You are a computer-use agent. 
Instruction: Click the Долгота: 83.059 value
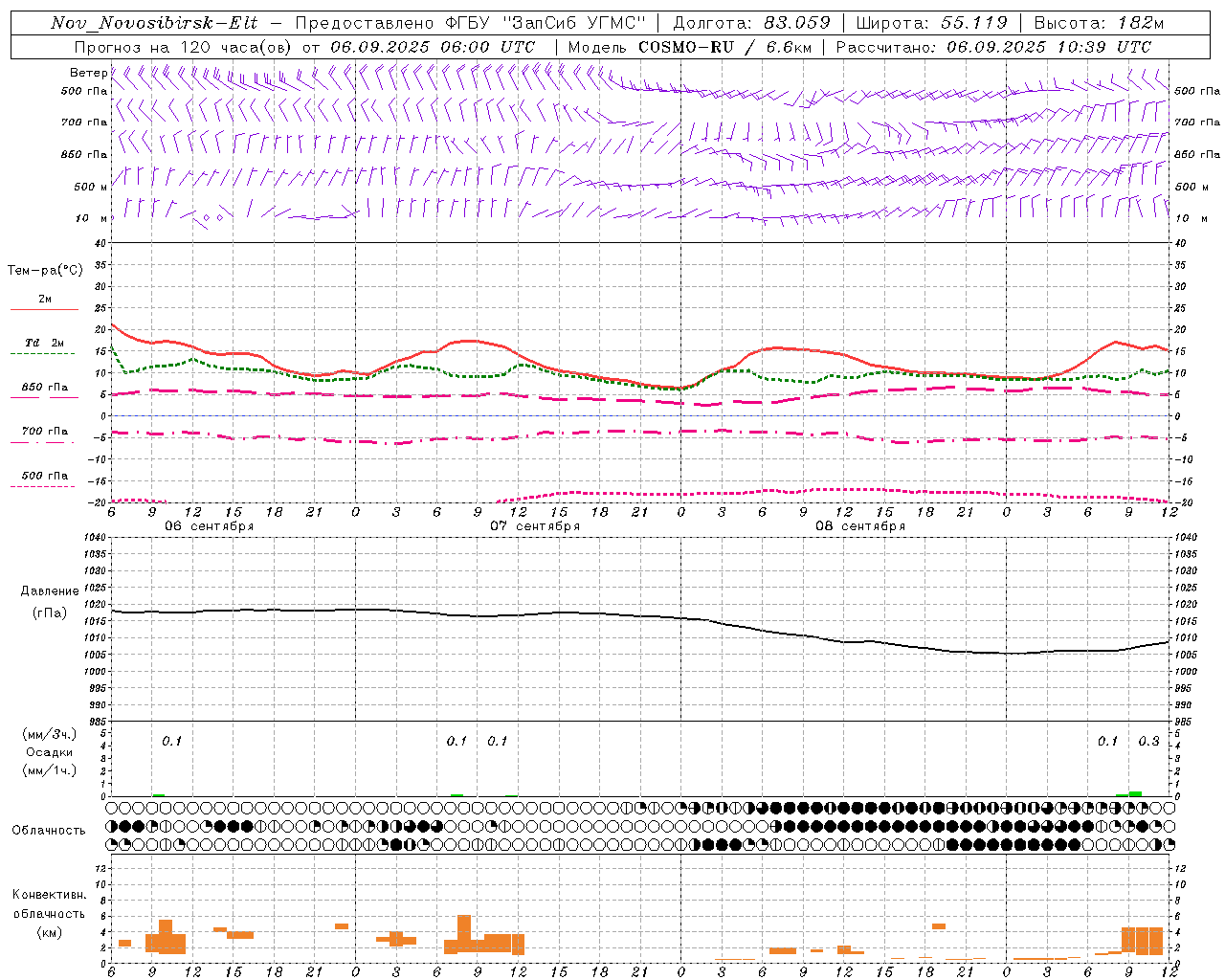pos(751,24)
